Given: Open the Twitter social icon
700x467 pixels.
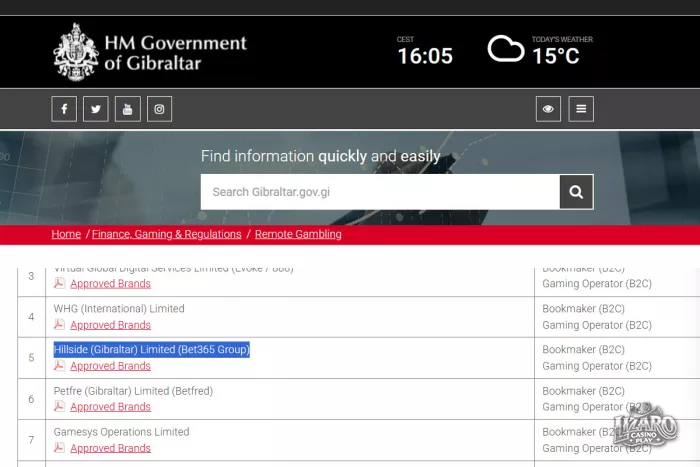Looking at the screenshot, I should point(96,109).
